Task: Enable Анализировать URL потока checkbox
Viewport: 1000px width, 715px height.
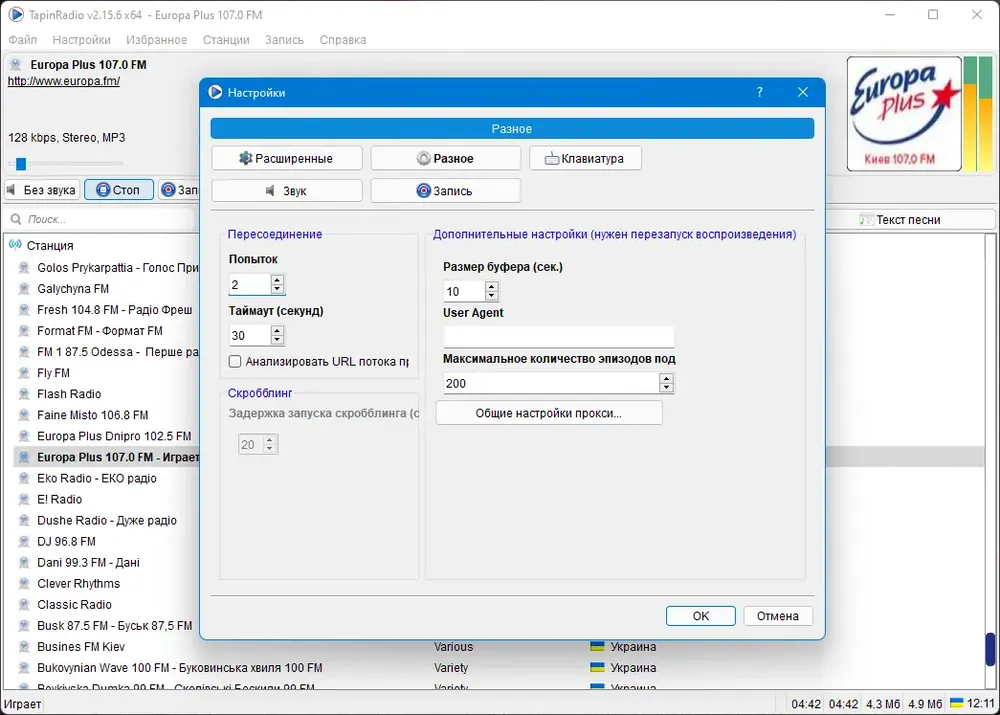Action: click(235, 362)
